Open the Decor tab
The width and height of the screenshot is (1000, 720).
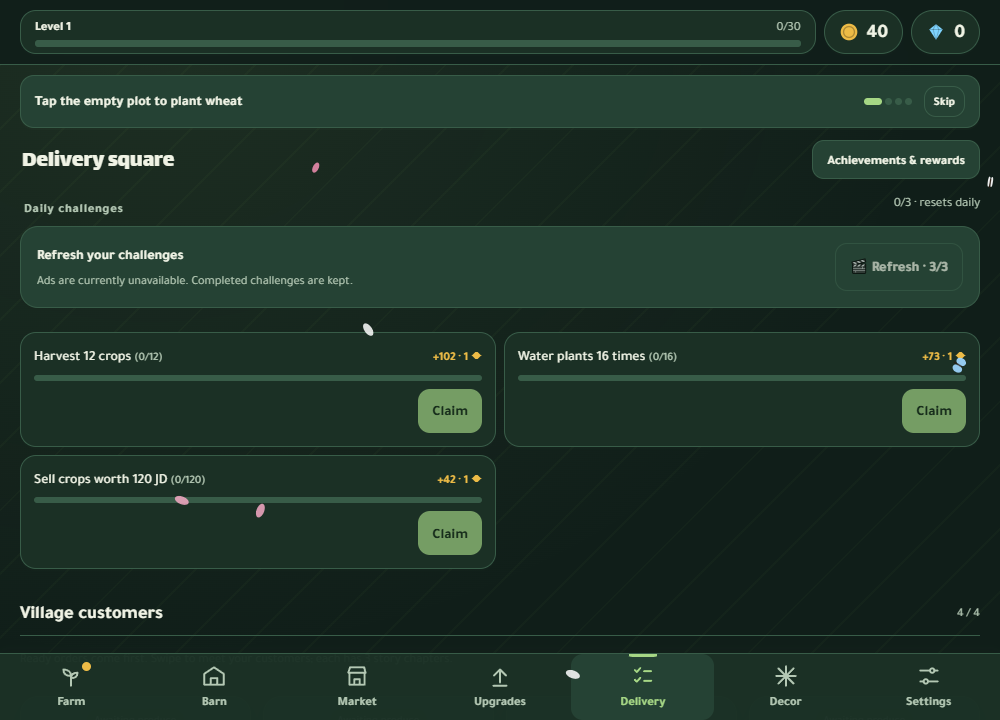tap(785, 687)
